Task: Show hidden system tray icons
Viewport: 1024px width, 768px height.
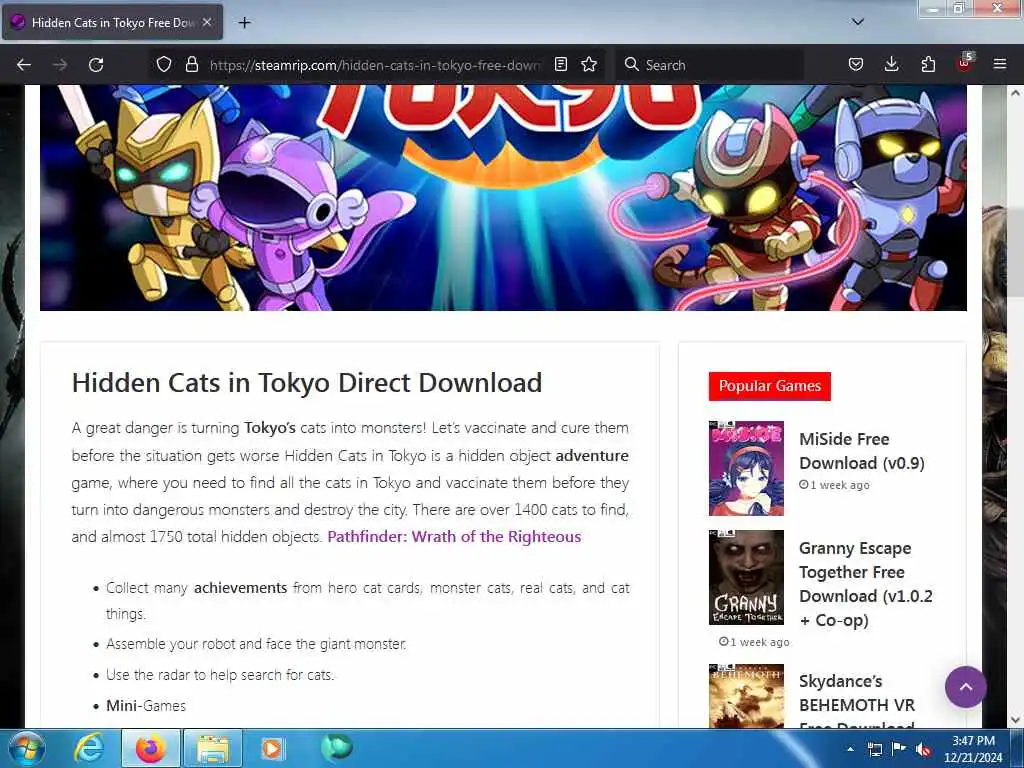Action: pyautogui.click(x=850, y=749)
